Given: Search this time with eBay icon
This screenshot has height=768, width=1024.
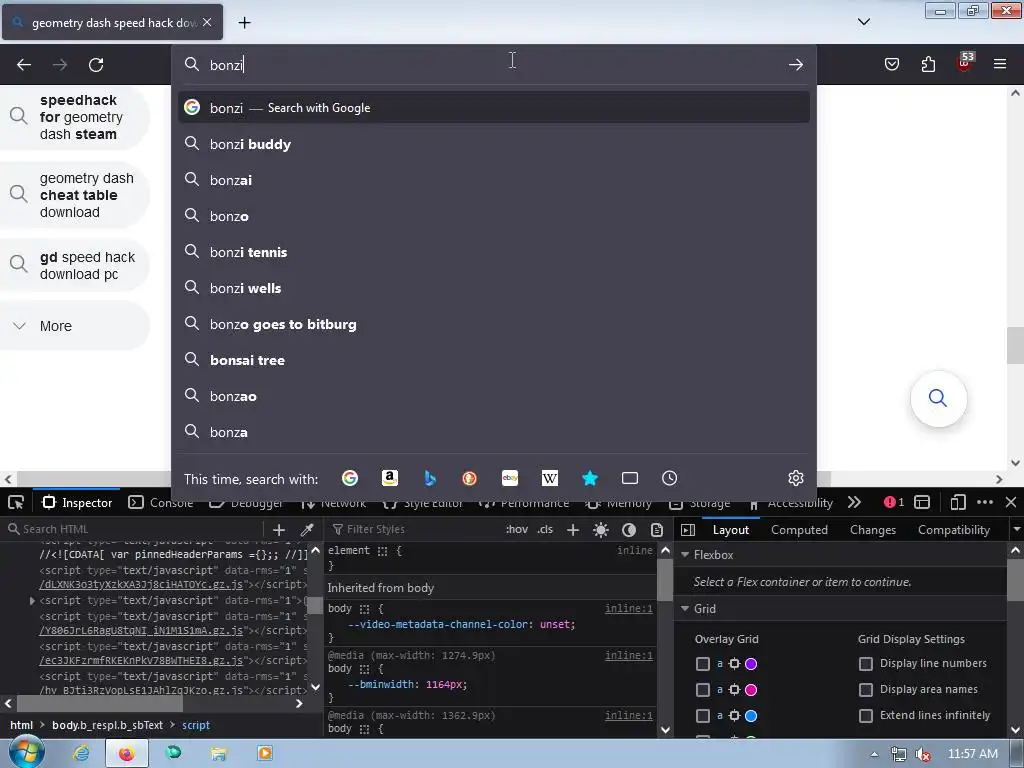Looking at the screenshot, I should [510, 478].
